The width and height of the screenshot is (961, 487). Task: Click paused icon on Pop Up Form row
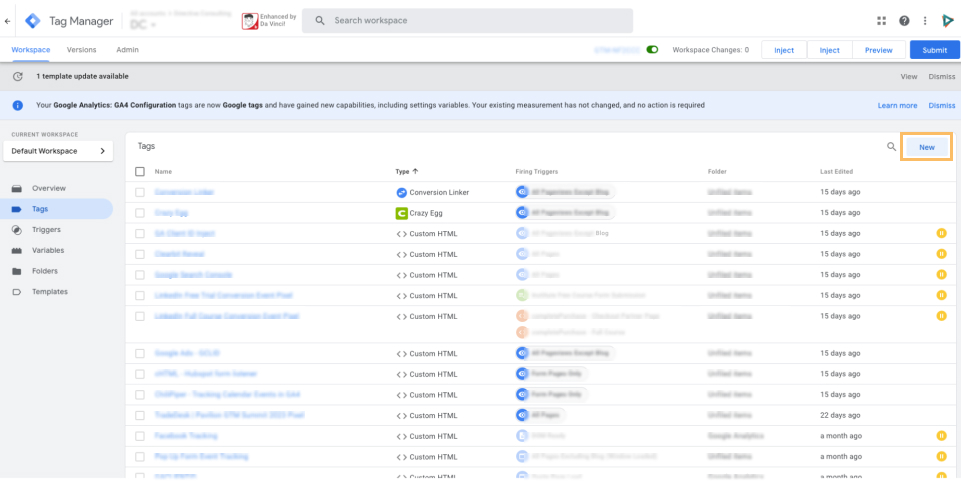pyautogui.click(x=941, y=456)
